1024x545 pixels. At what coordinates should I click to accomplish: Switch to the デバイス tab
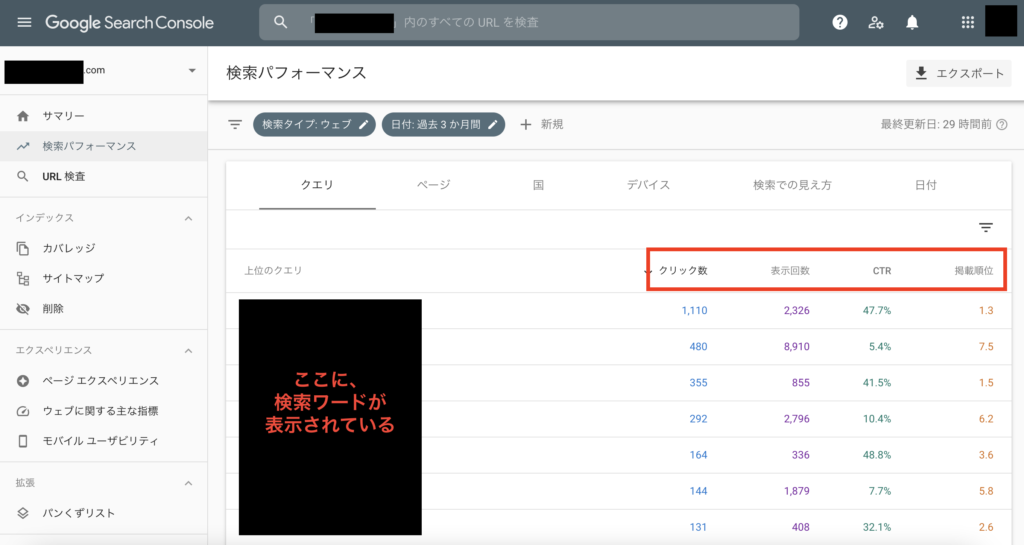(648, 185)
